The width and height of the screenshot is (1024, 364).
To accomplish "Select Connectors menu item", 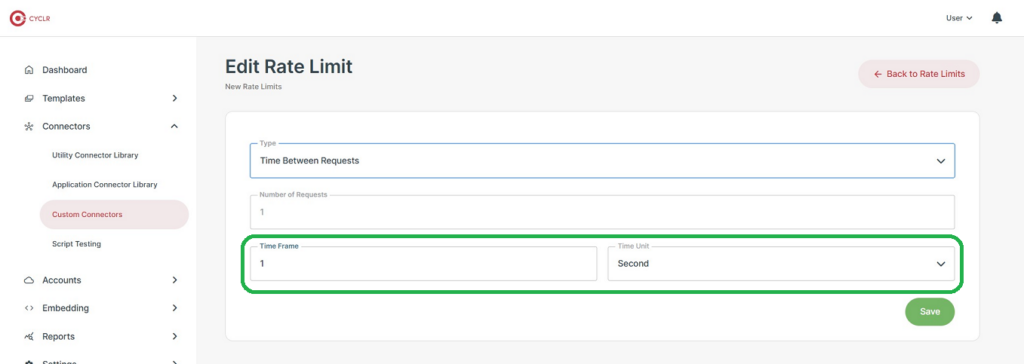I will click(66, 127).
